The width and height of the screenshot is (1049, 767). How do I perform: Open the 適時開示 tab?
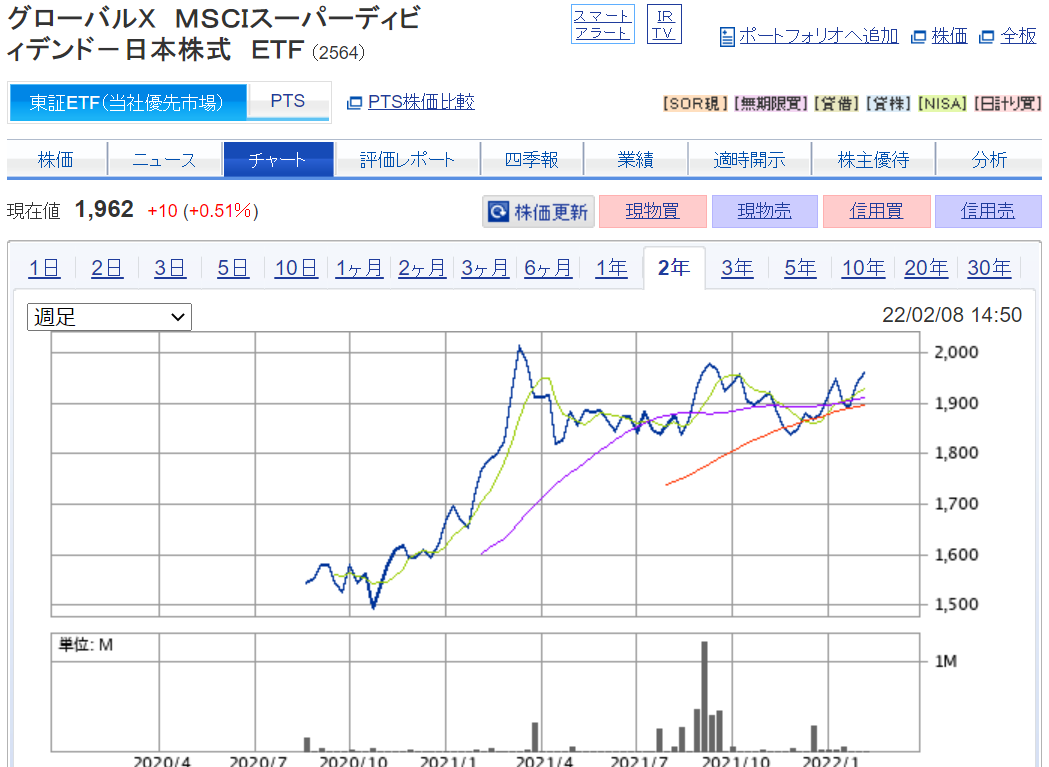click(749, 159)
